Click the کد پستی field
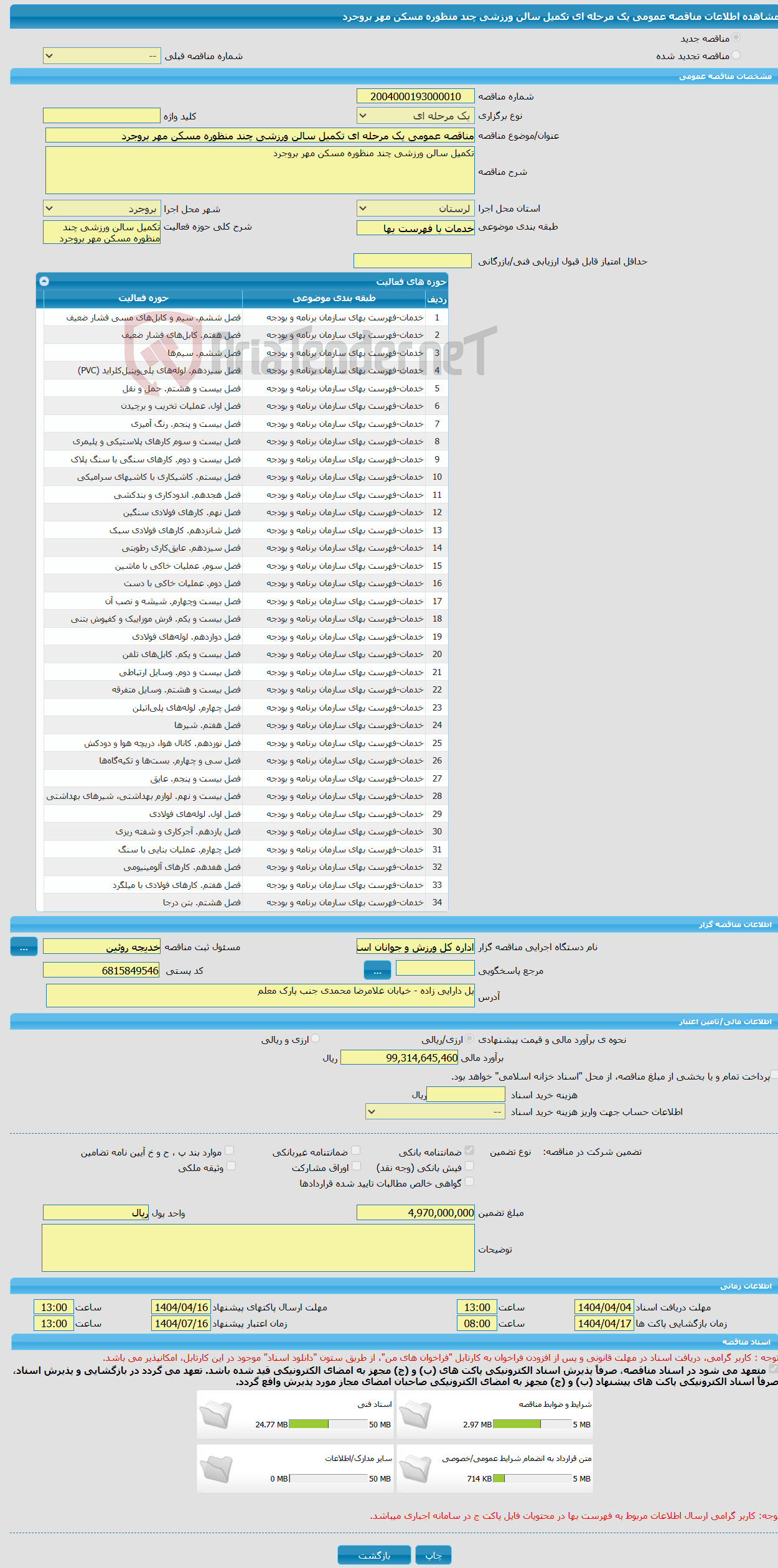Screen dimensions: 778x1568 tap(101, 970)
